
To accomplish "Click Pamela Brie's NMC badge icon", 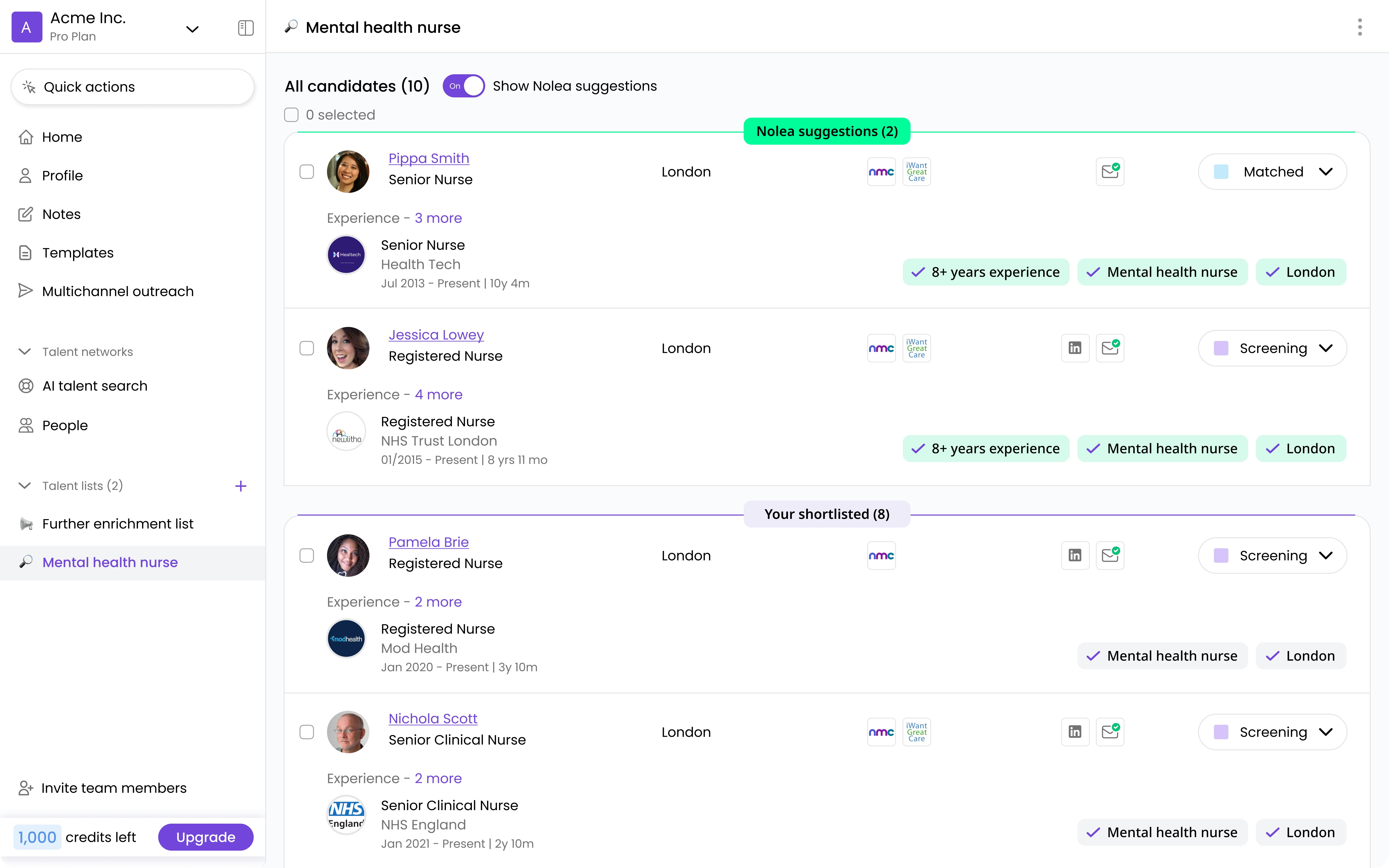I will point(881,556).
